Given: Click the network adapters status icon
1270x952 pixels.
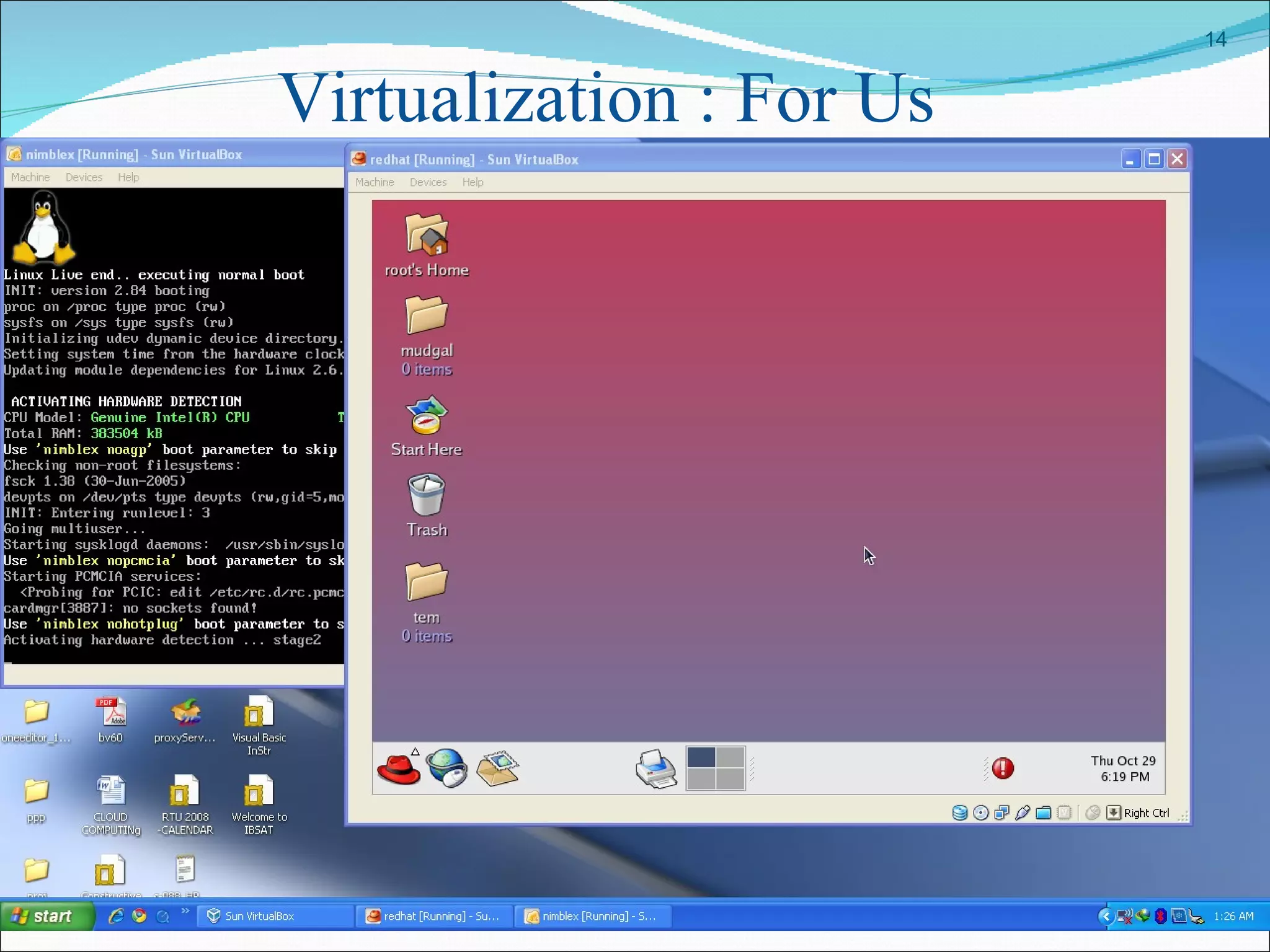Looking at the screenshot, I should (1001, 813).
